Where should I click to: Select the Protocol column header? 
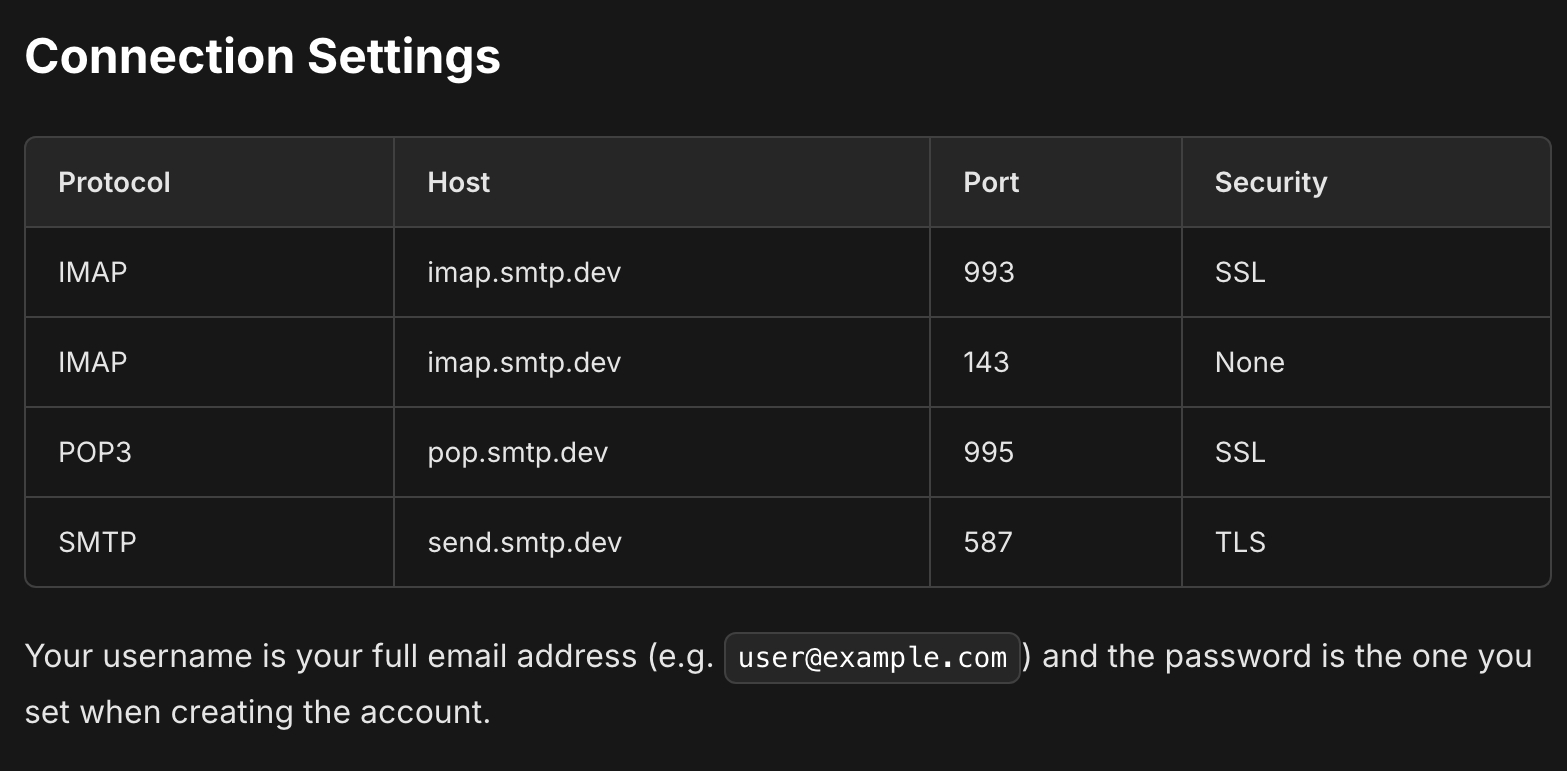click(114, 183)
